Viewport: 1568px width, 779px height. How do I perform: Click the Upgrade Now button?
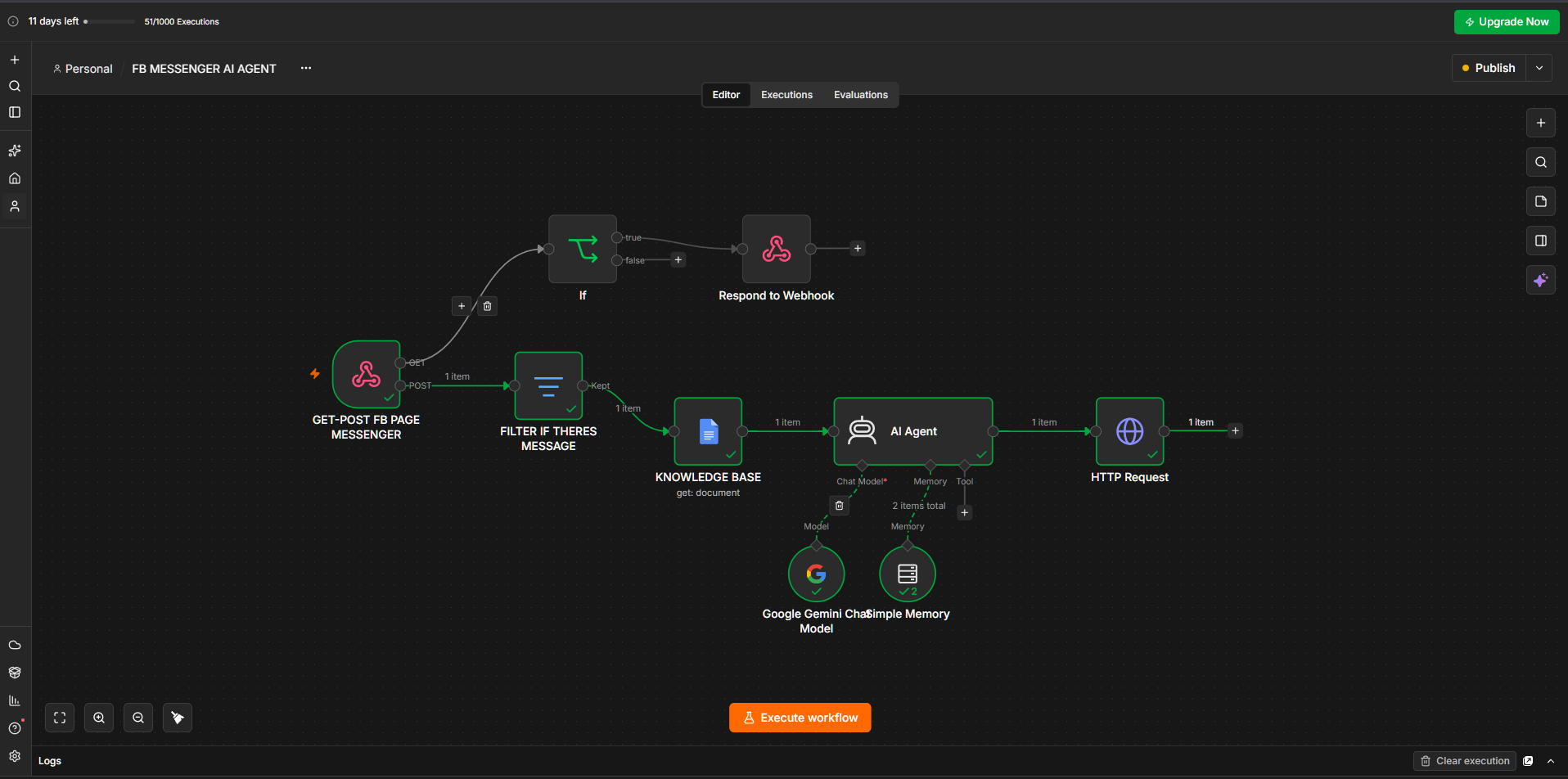pos(1507,22)
